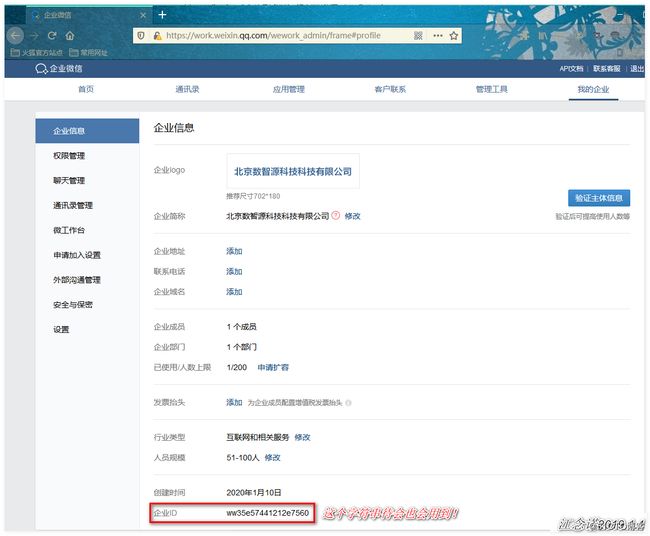The height and width of the screenshot is (536, 650).
Task: Switch to 管理工具 tab
Action: click(x=492, y=89)
